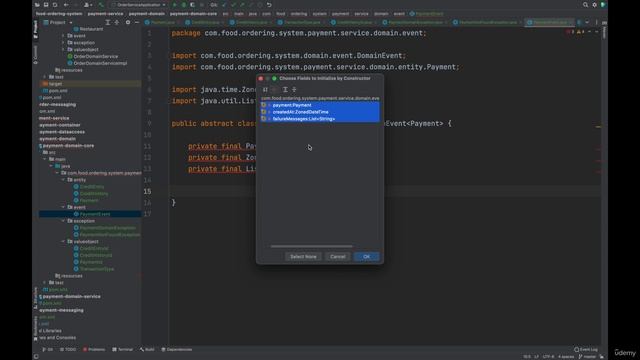Open the run configuration dropdown
Viewport: 640px width, 360px height.
click(139, 5)
